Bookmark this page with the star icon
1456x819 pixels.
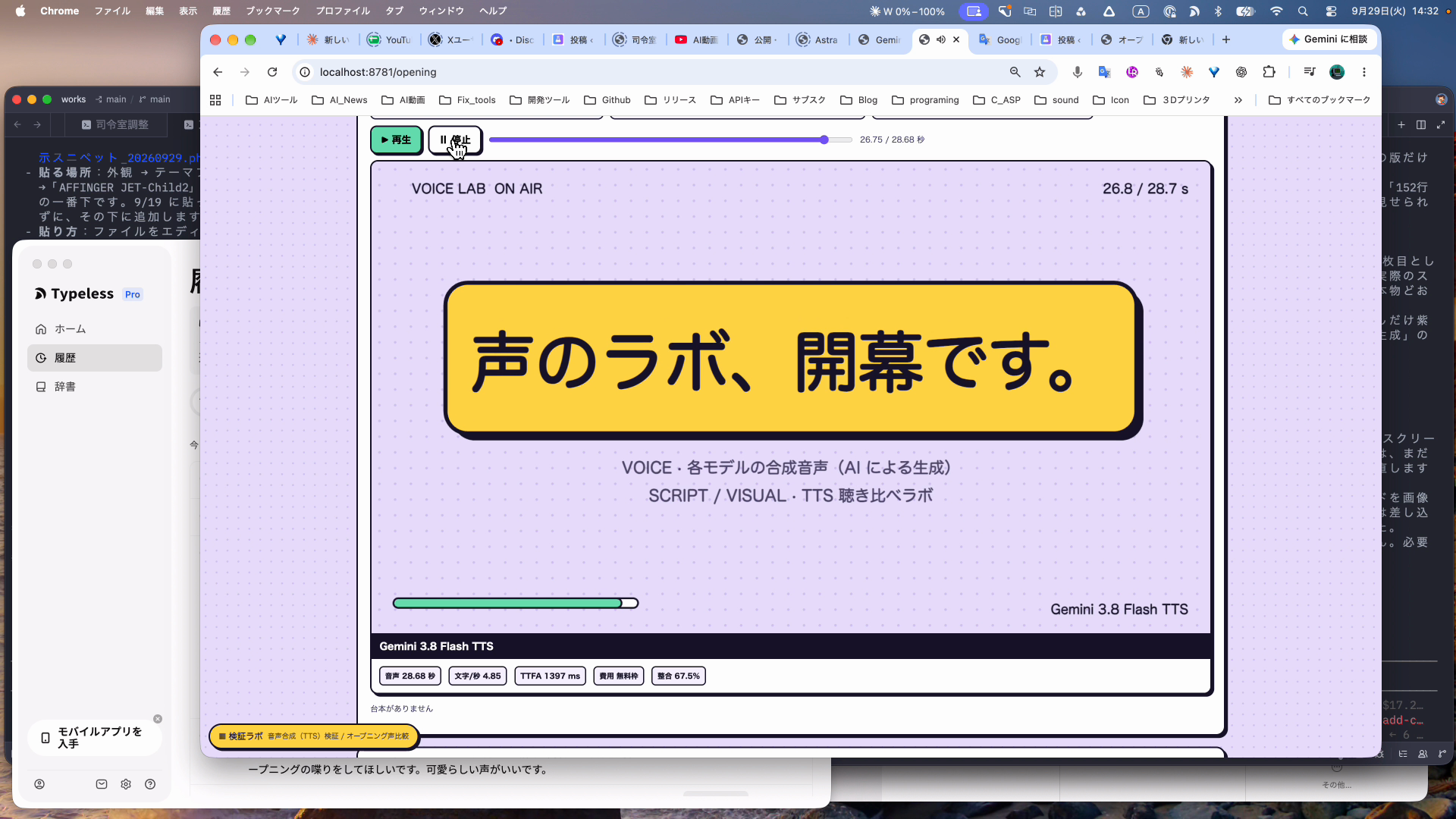click(1040, 72)
